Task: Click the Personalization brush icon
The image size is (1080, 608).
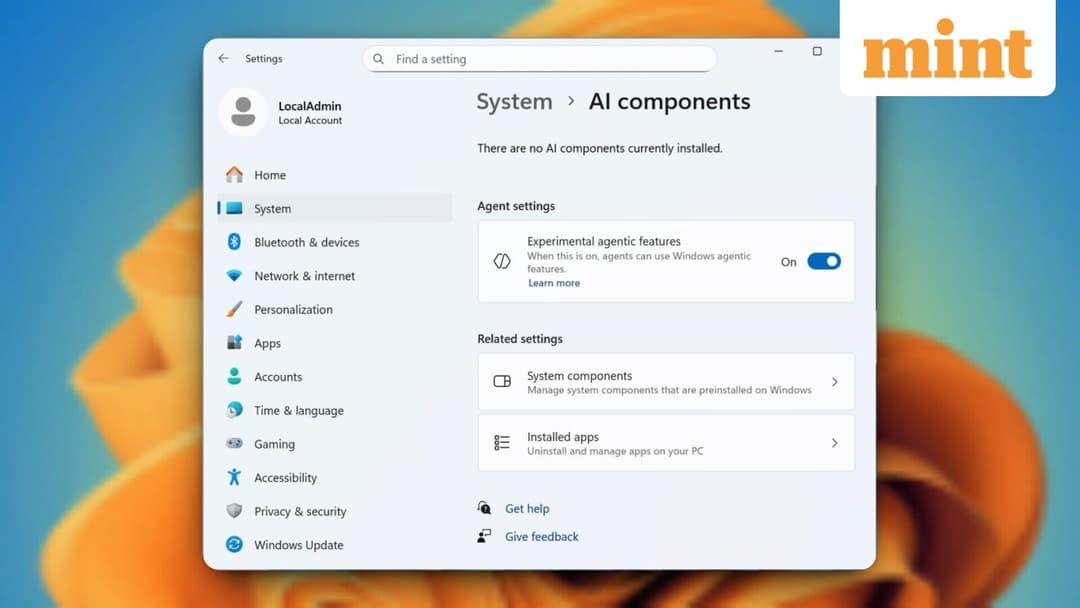Action: point(233,309)
